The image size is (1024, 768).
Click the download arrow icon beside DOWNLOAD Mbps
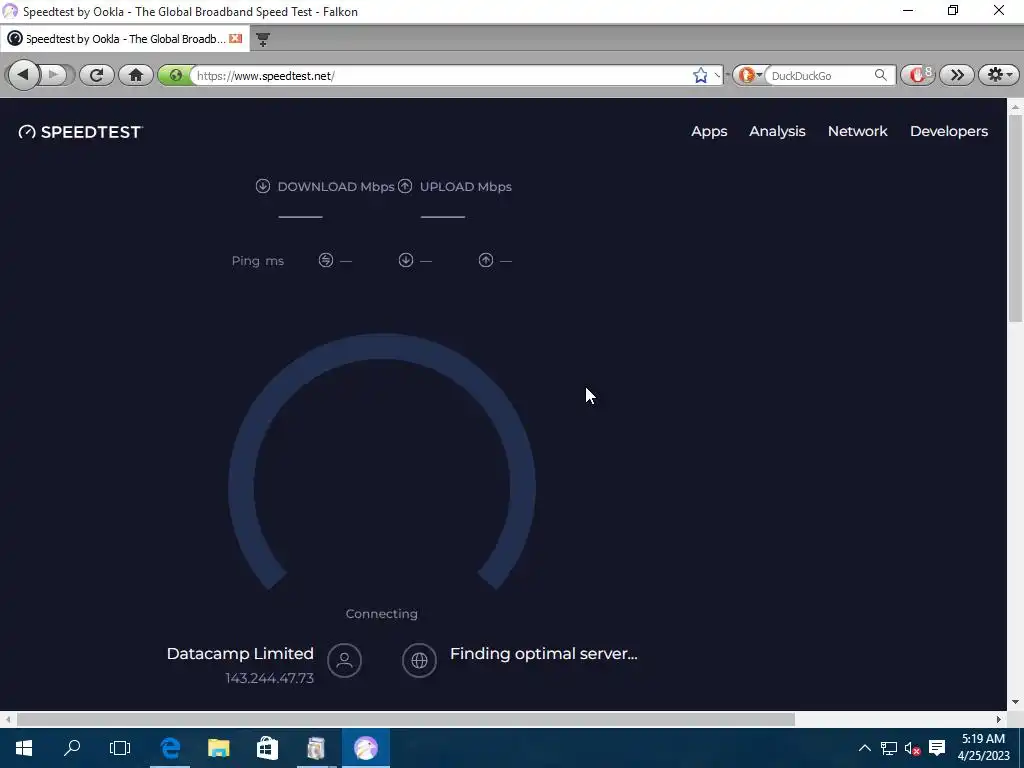click(263, 186)
